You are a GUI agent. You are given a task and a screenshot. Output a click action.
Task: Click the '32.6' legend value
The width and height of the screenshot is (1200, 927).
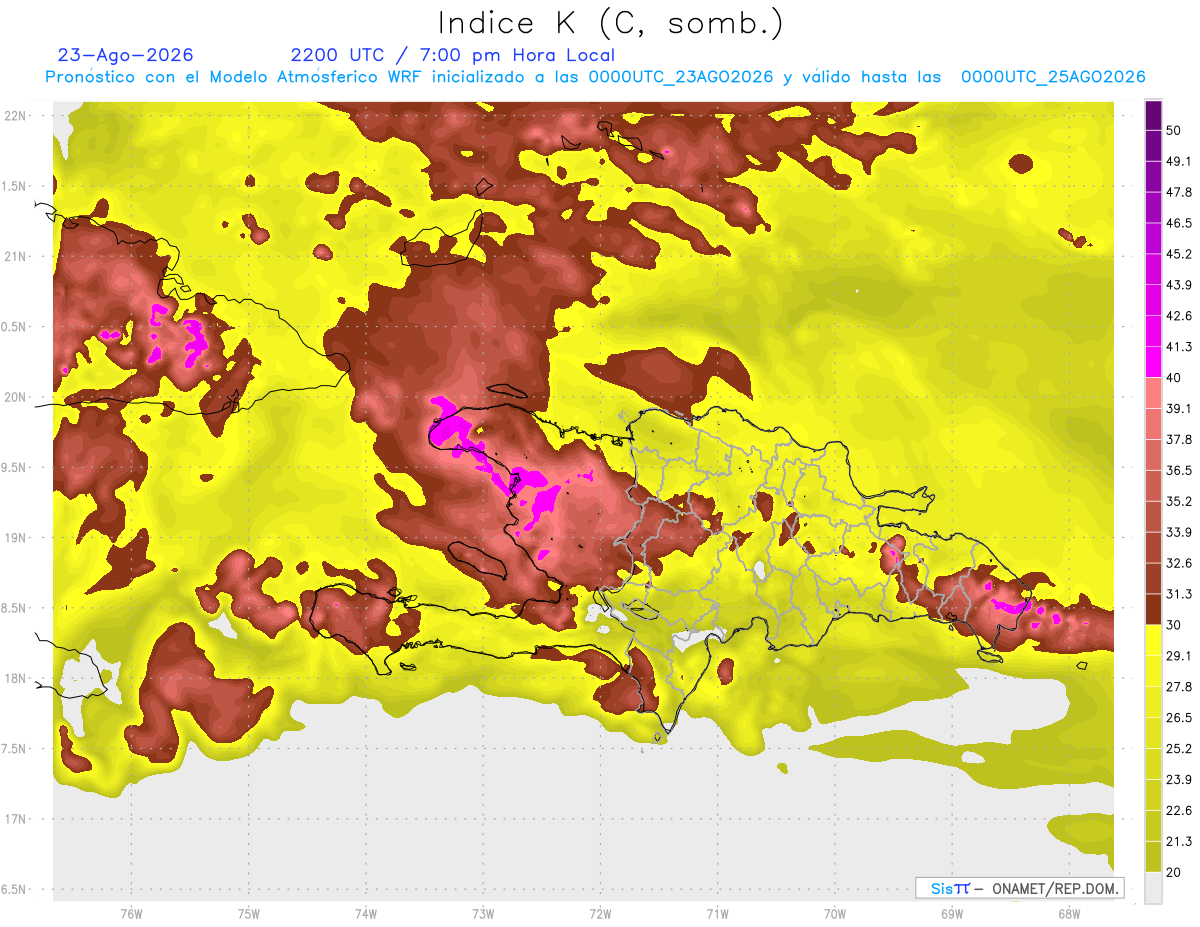1179,563
